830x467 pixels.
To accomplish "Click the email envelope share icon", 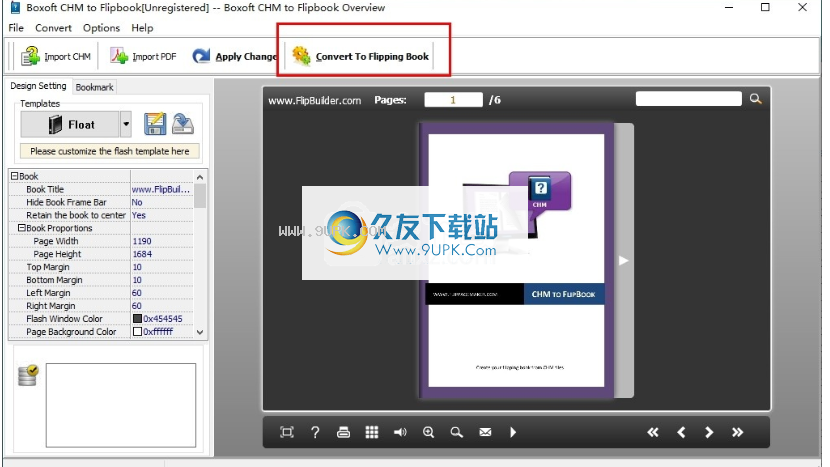I will click(485, 432).
